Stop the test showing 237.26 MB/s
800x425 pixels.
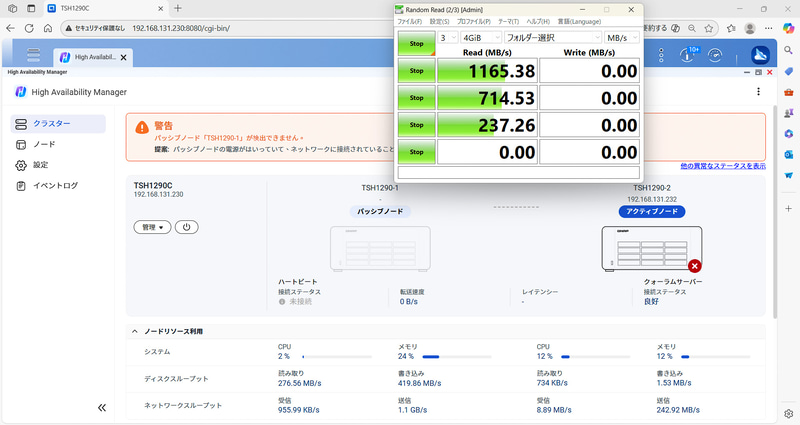click(416, 125)
